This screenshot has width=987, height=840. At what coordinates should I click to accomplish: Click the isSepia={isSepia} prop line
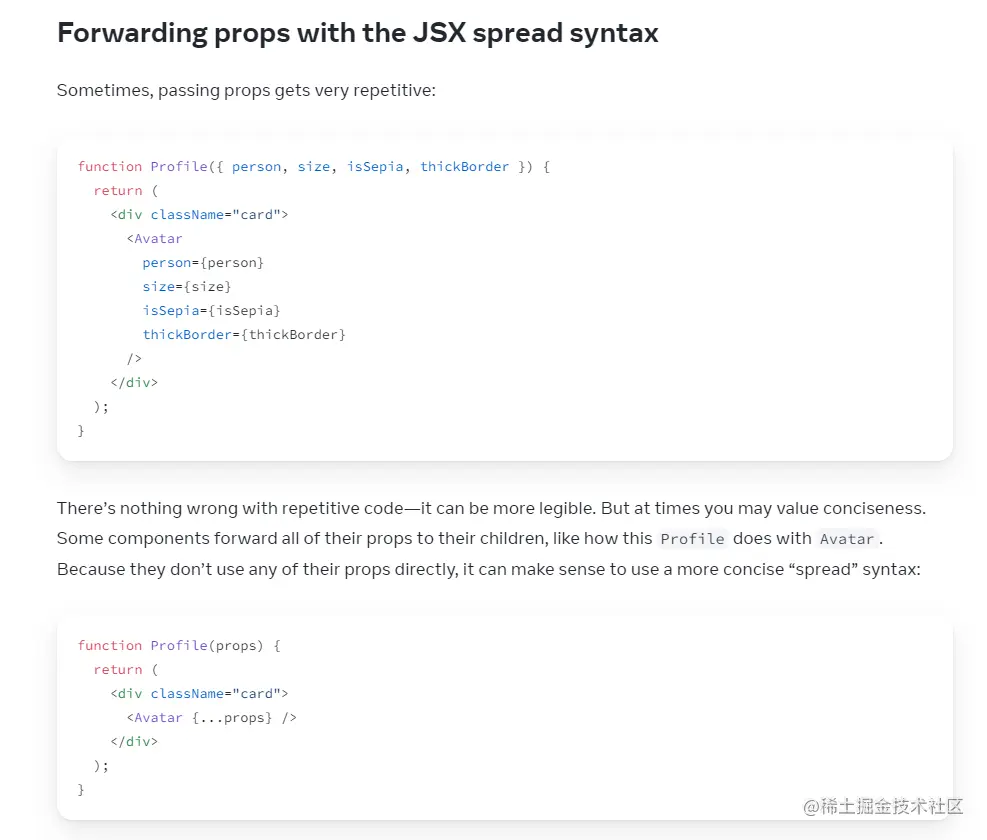211,311
